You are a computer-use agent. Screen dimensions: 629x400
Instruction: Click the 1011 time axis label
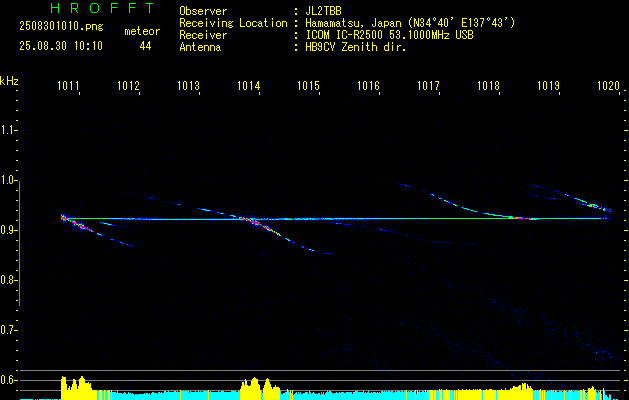click(68, 86)
